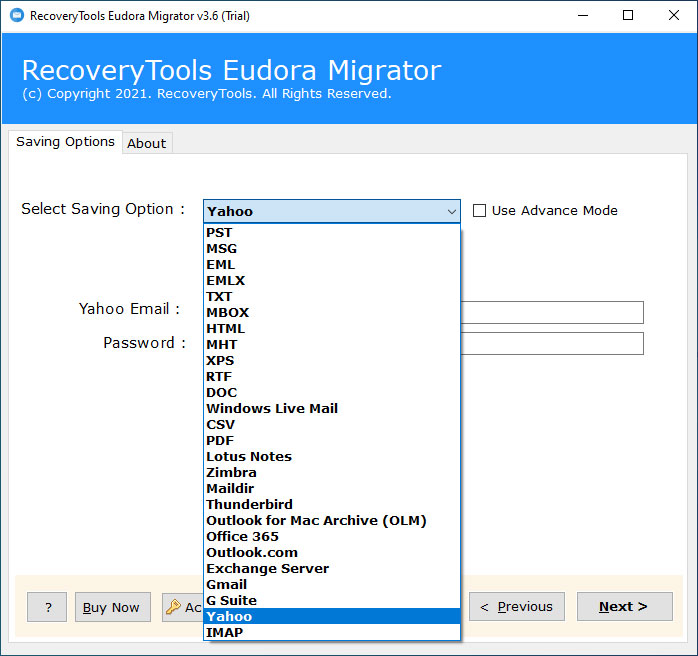Choose G Suite as the saving option
This screenshot has height=656, width=698.
tap(332, 601)
